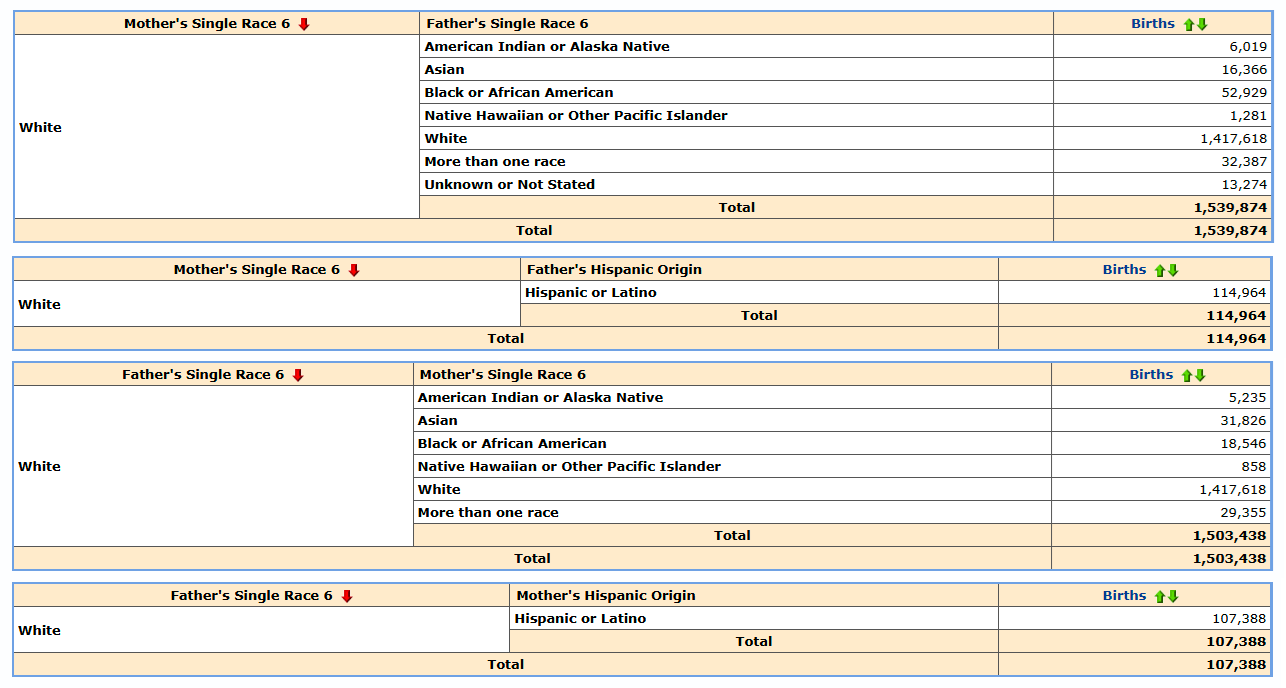The height and width of the screenshot is (688, 1286).
Task: Click Black or African American label beside 18,546
Action: click(512, 443)
